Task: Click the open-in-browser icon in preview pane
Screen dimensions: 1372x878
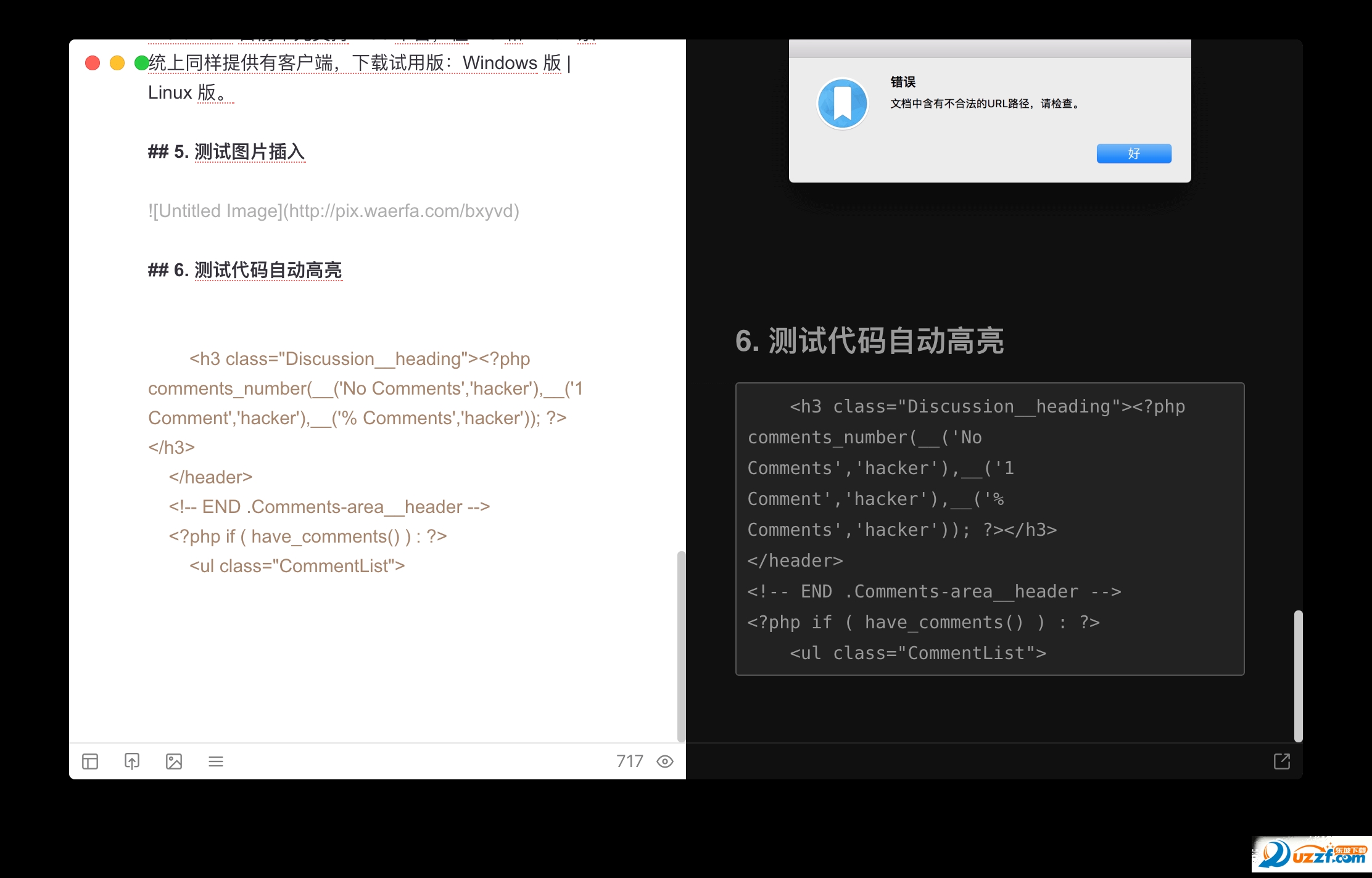Action: (x=1281, y=761)
